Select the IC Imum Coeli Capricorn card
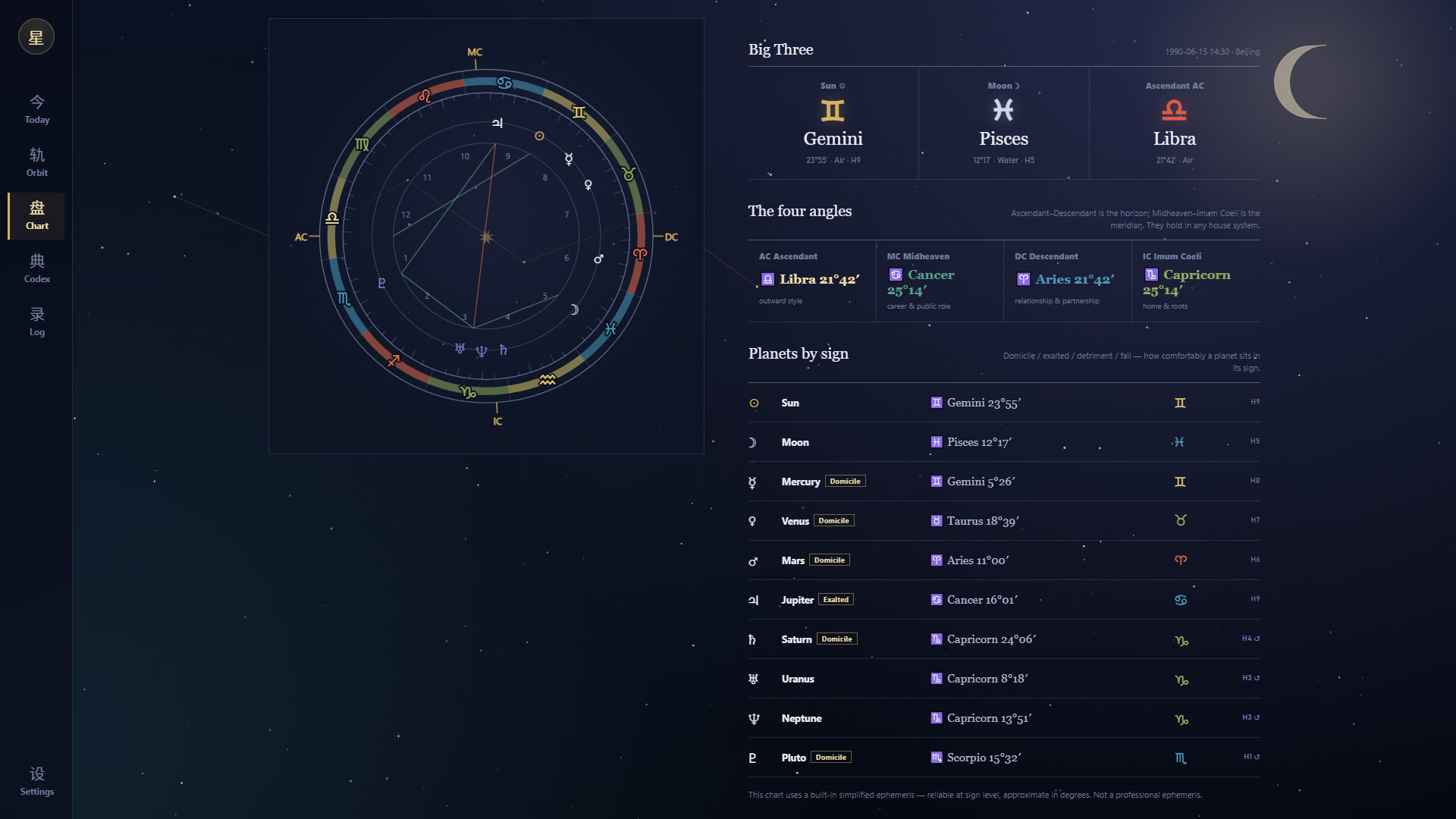This screenshot has width=1456, height=819. click(x=1196, y=281)
